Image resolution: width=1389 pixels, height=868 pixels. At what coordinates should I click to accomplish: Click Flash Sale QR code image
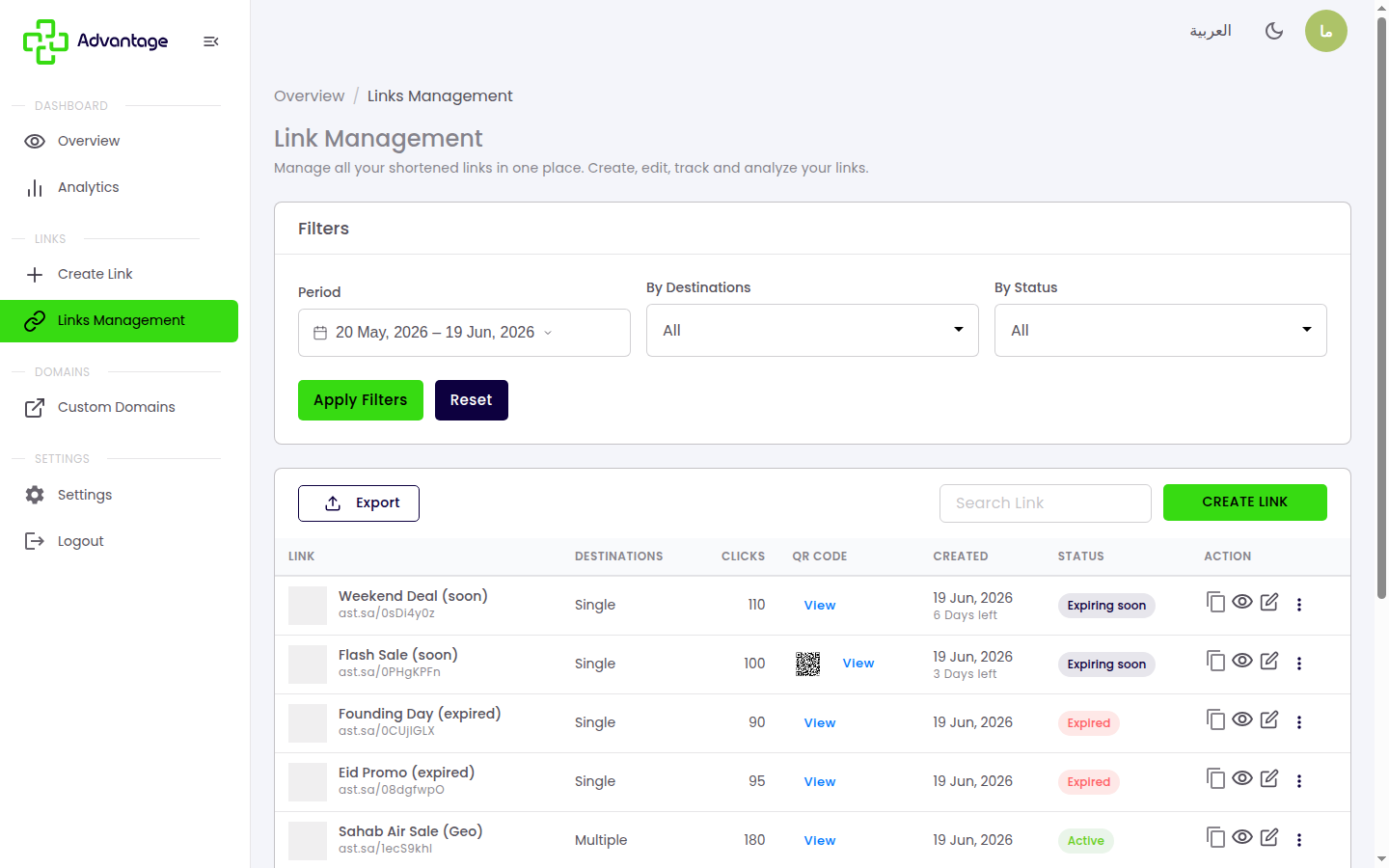[808, 664]
